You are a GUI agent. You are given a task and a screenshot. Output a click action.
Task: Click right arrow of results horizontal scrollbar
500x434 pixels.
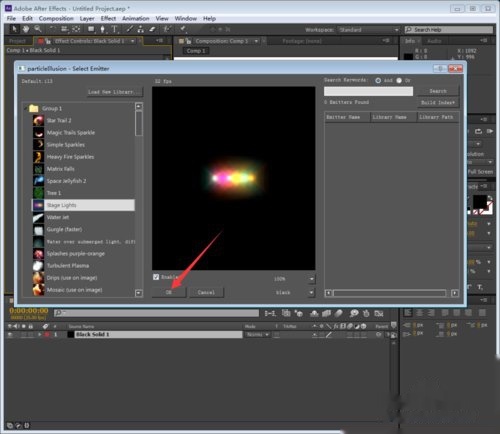[455, 293]
